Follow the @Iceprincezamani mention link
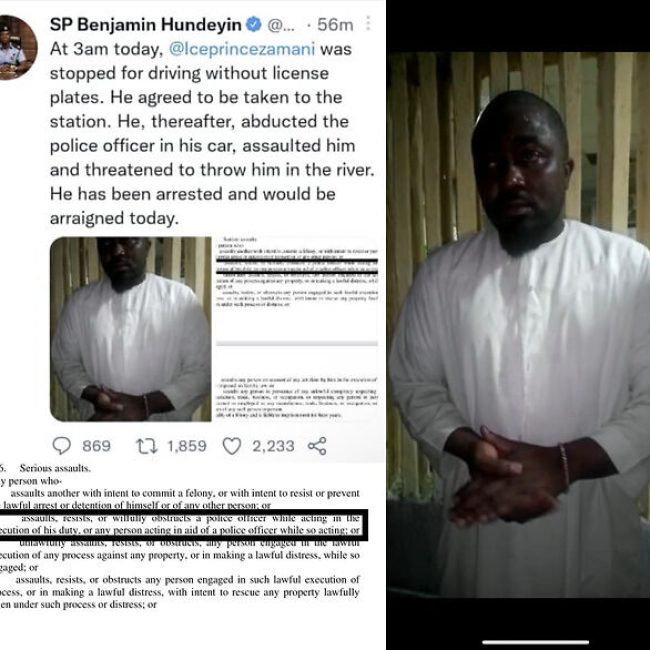This screenshot has width=650, height=650. pos(242,49)
